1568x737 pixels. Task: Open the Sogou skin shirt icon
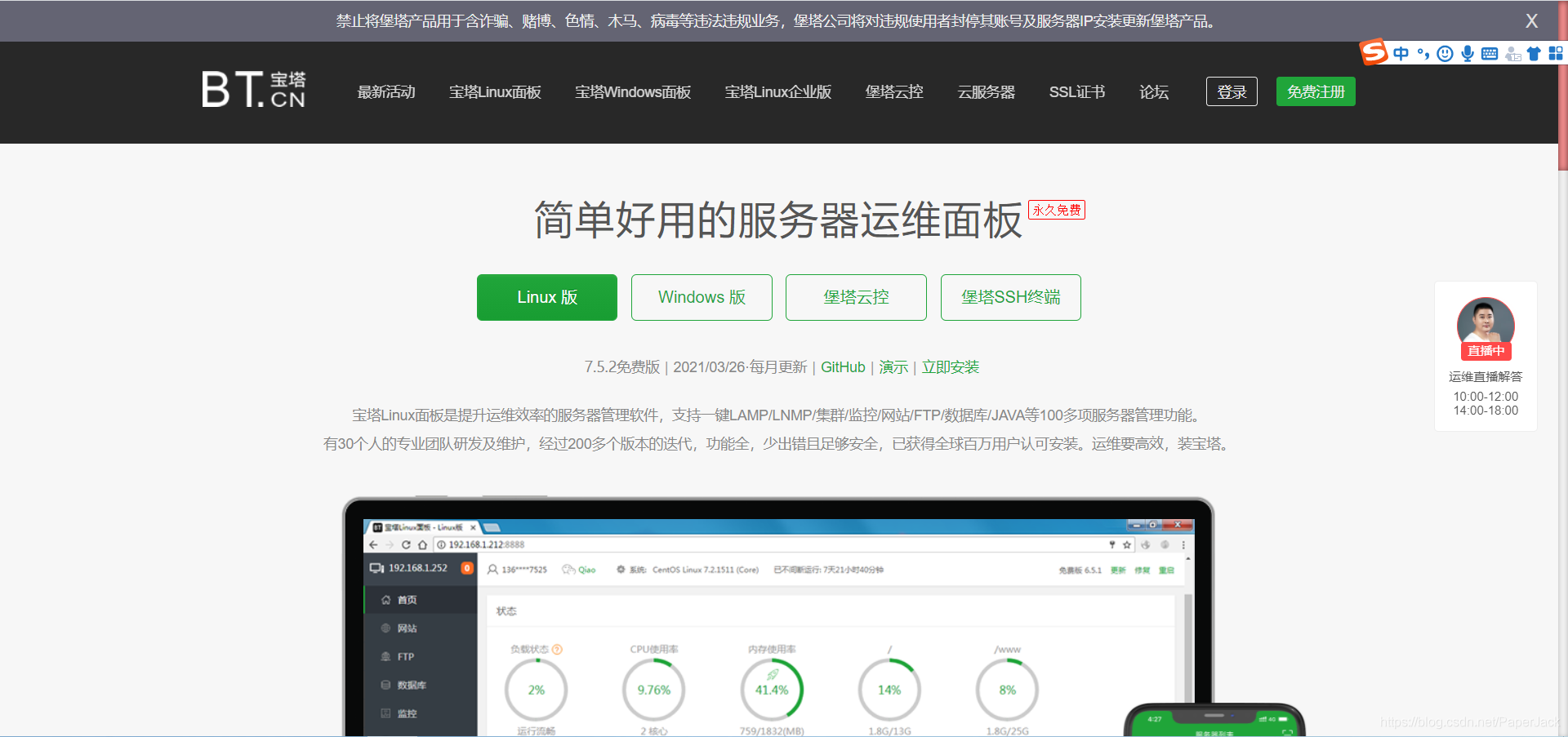pos(1534,54)
